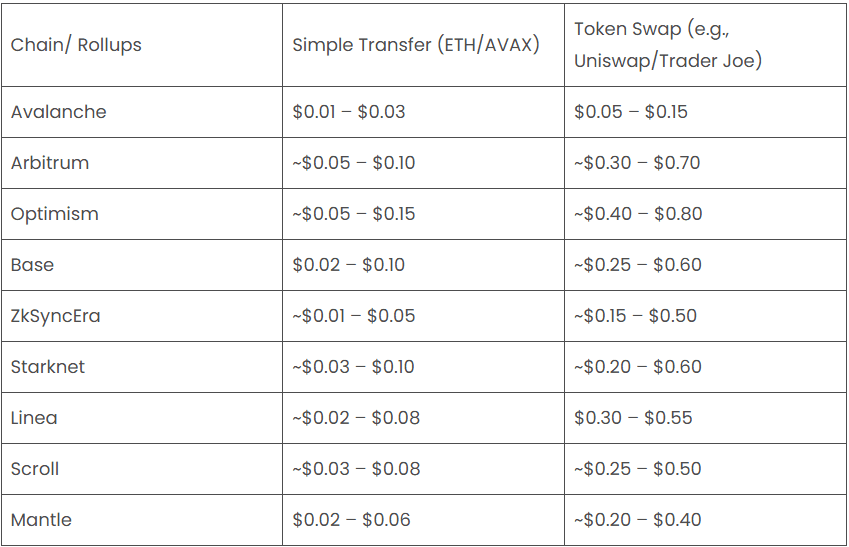Select the Avalanche row label
The height and width of the screenshot is (547, 849).
point(58,112)
